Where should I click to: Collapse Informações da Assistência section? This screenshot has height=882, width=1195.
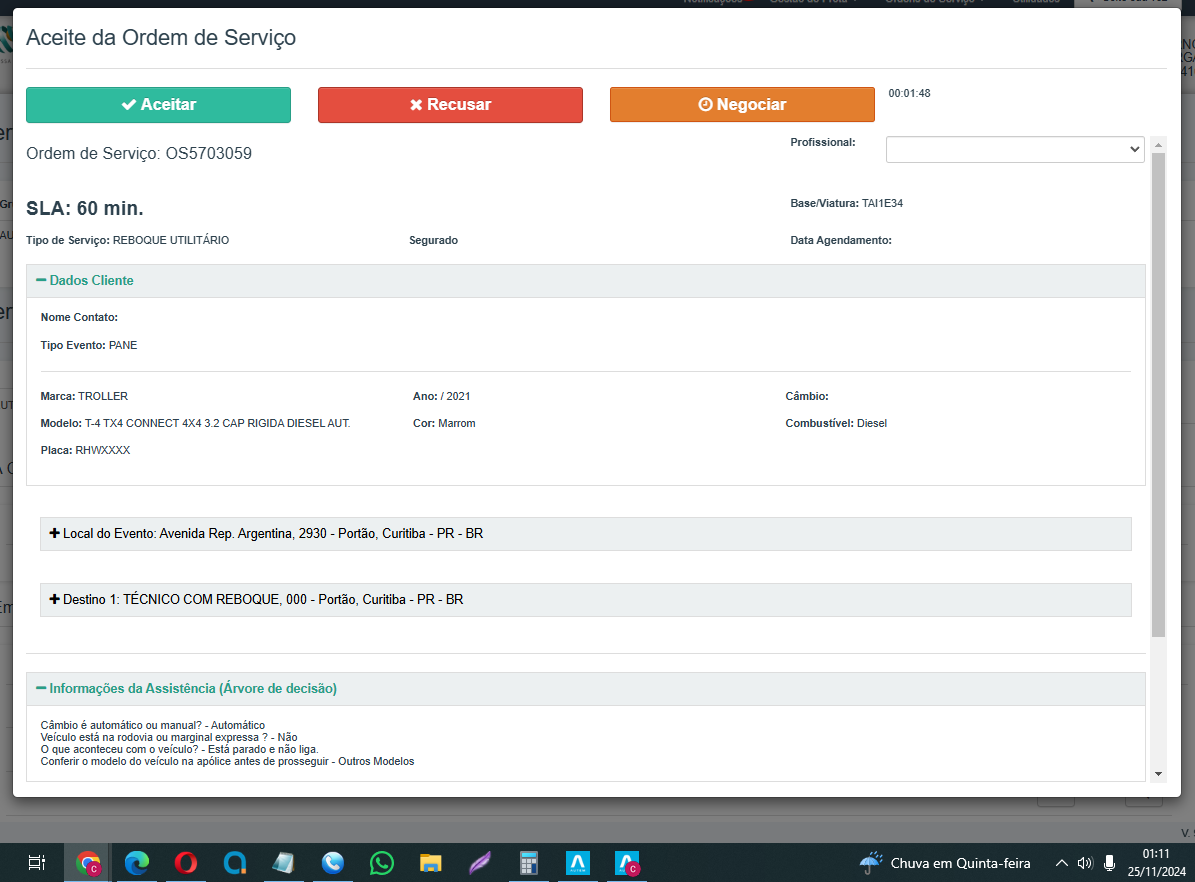[186, 689]
